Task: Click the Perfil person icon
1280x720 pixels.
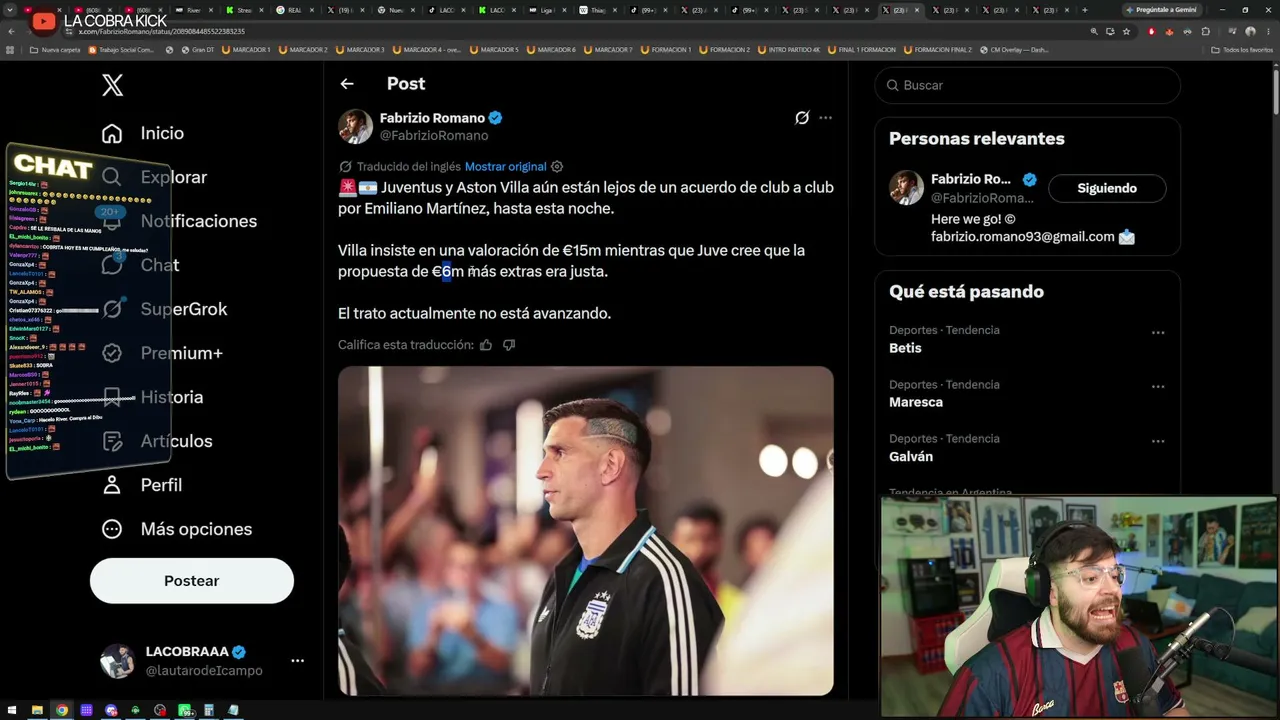Action: [112, 485]
